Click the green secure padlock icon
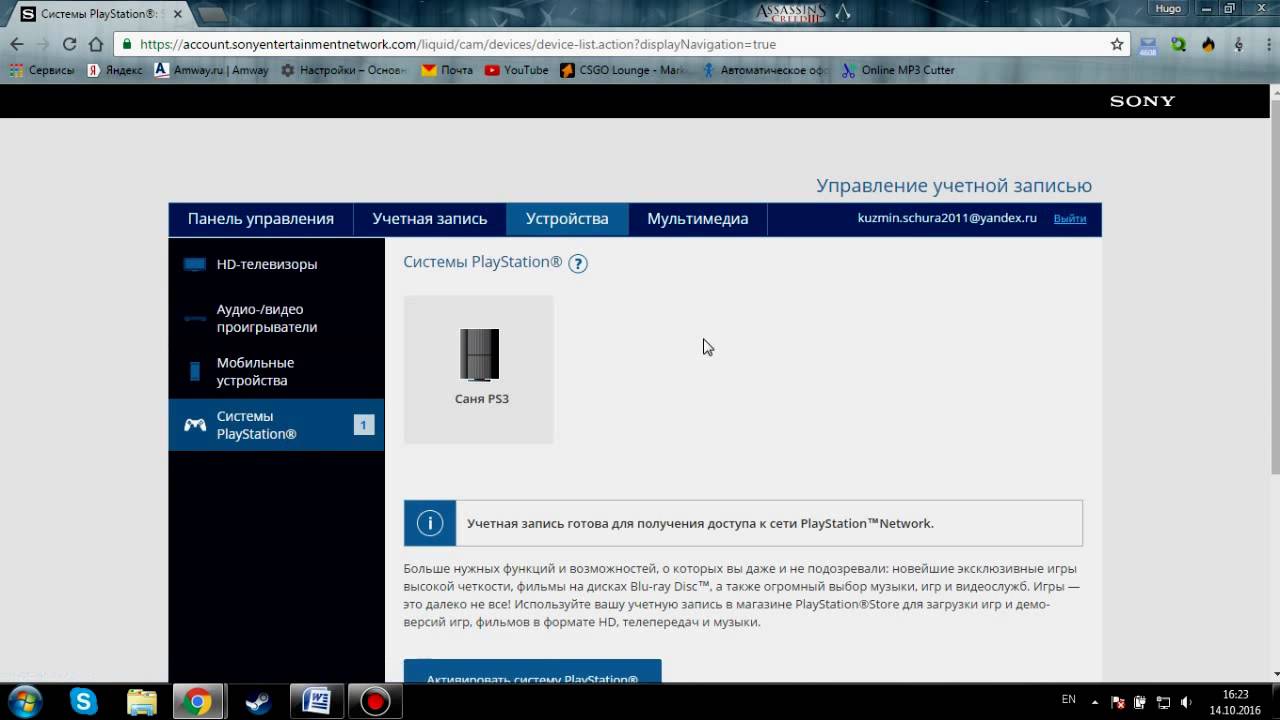Image resolution: width=1280 pixels, height=720 pixels. (x=126, y=44)
